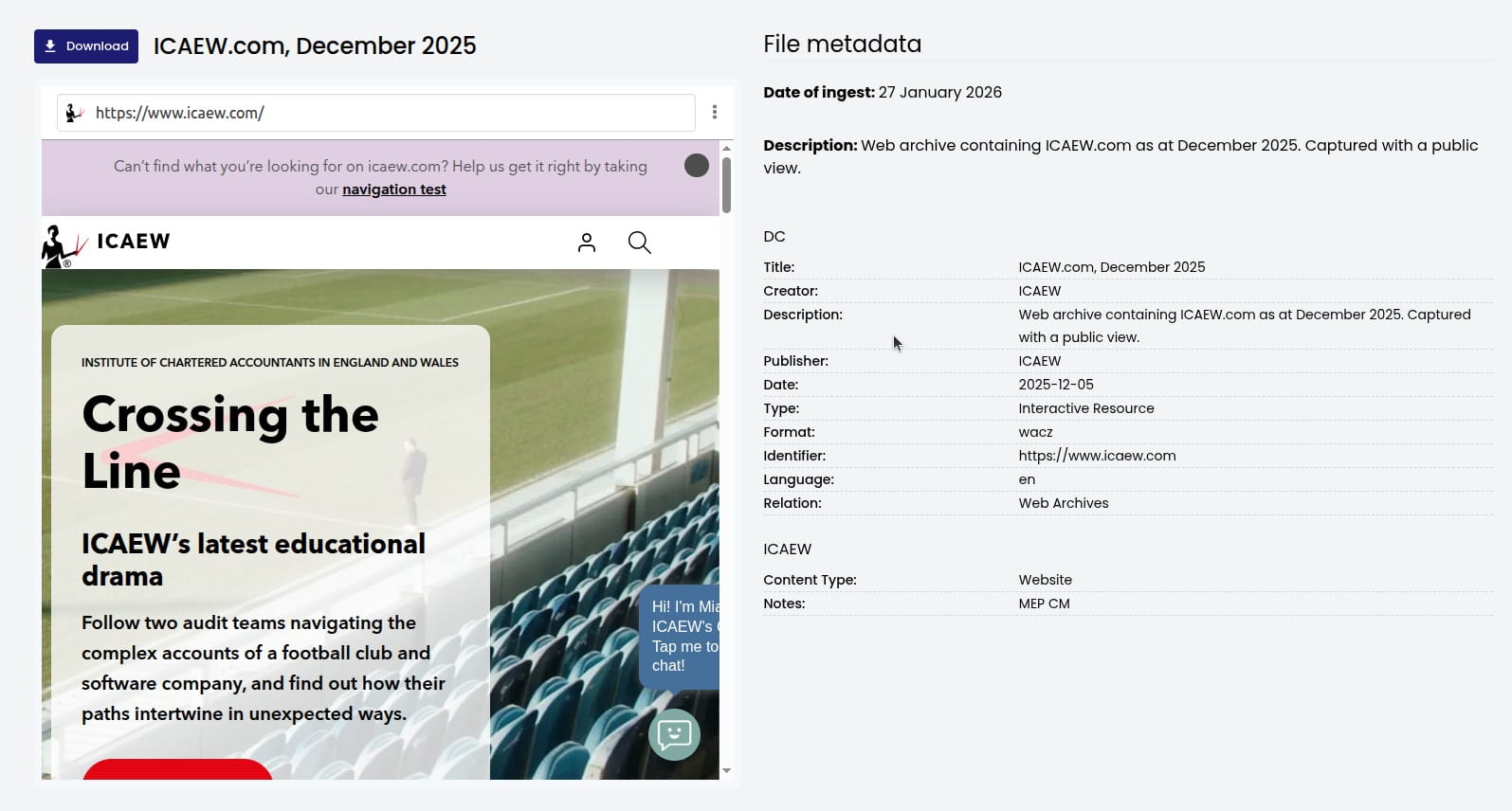Click the ICAEW logo in the site header
Screen dimensions: 1512x811
point(106,243)
